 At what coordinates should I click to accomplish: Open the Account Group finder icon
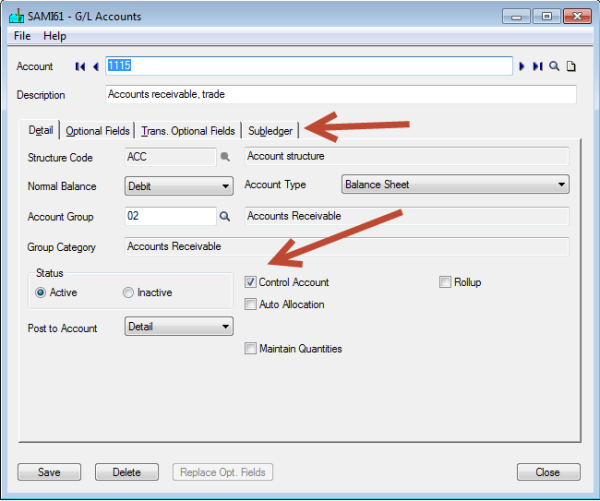click(x=225, y=216)
